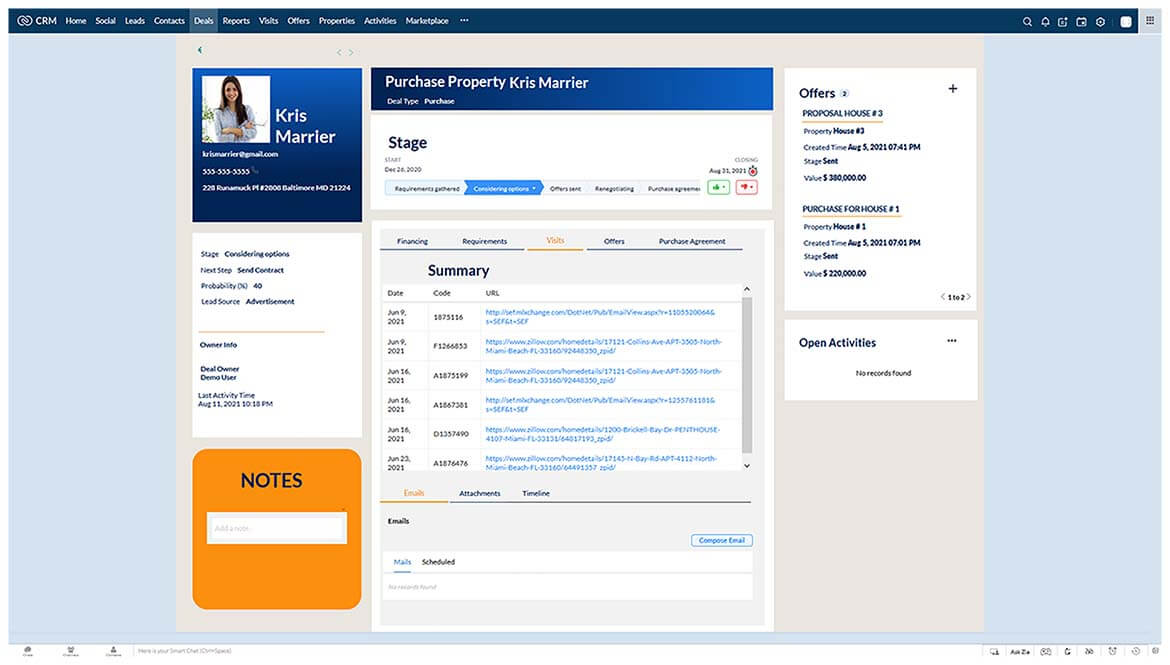Switch to Attachments tab
1170x665 pixels.
pyautogui.click(x=480, y=493)
